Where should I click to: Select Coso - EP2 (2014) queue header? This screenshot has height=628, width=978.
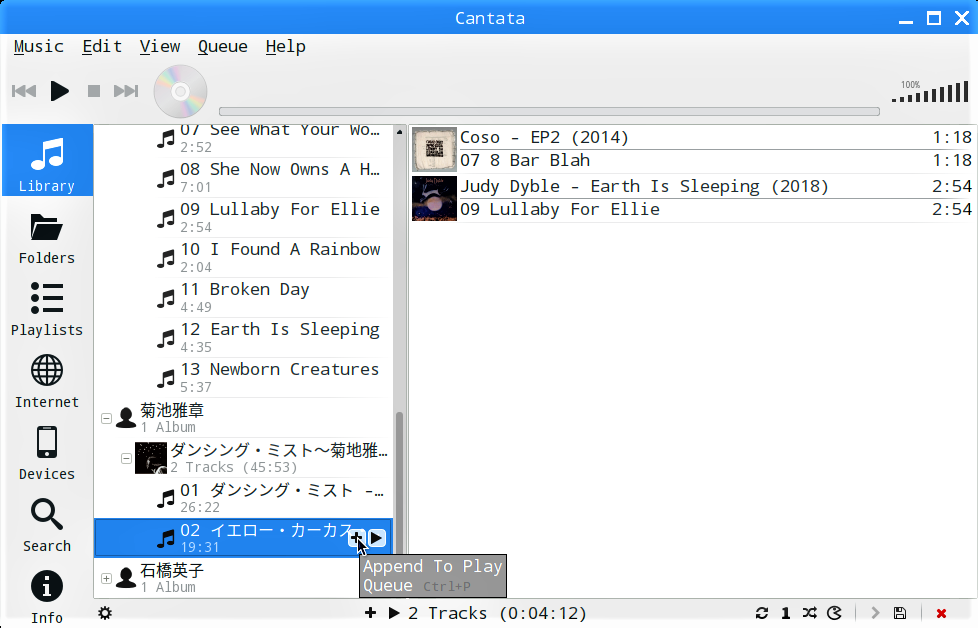click(x=716, y=137)
